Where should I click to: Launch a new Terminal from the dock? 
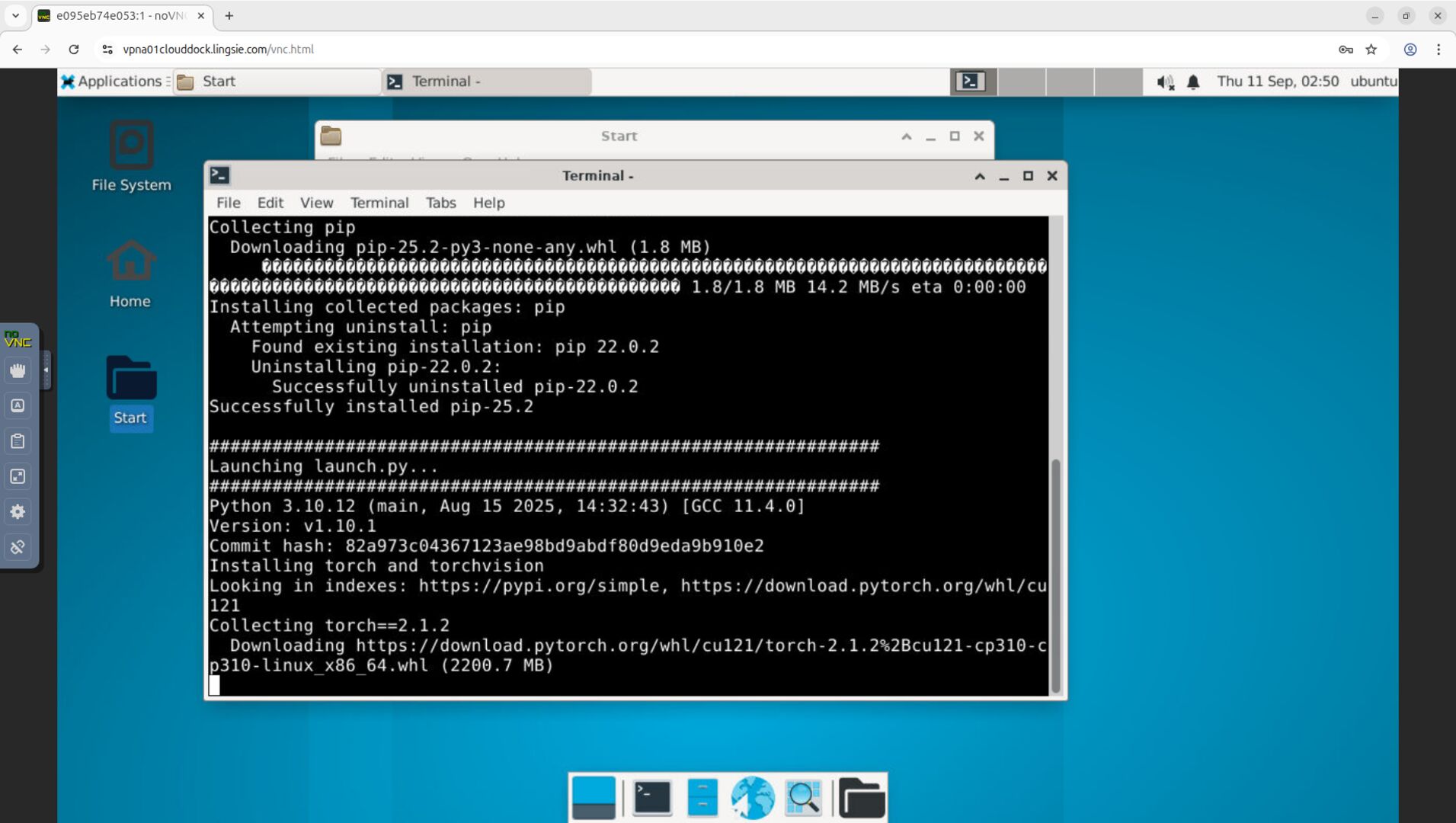[x=651, y=798]
